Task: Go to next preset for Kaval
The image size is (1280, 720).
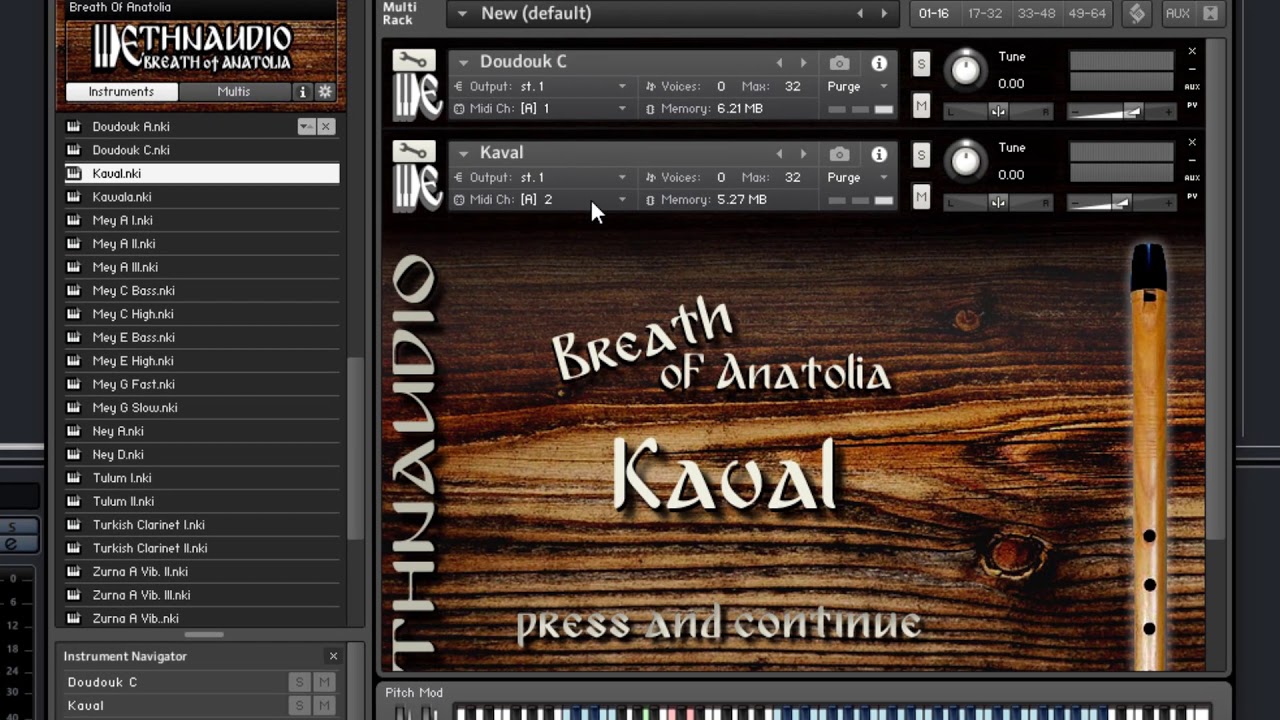Action: (803, 154)
